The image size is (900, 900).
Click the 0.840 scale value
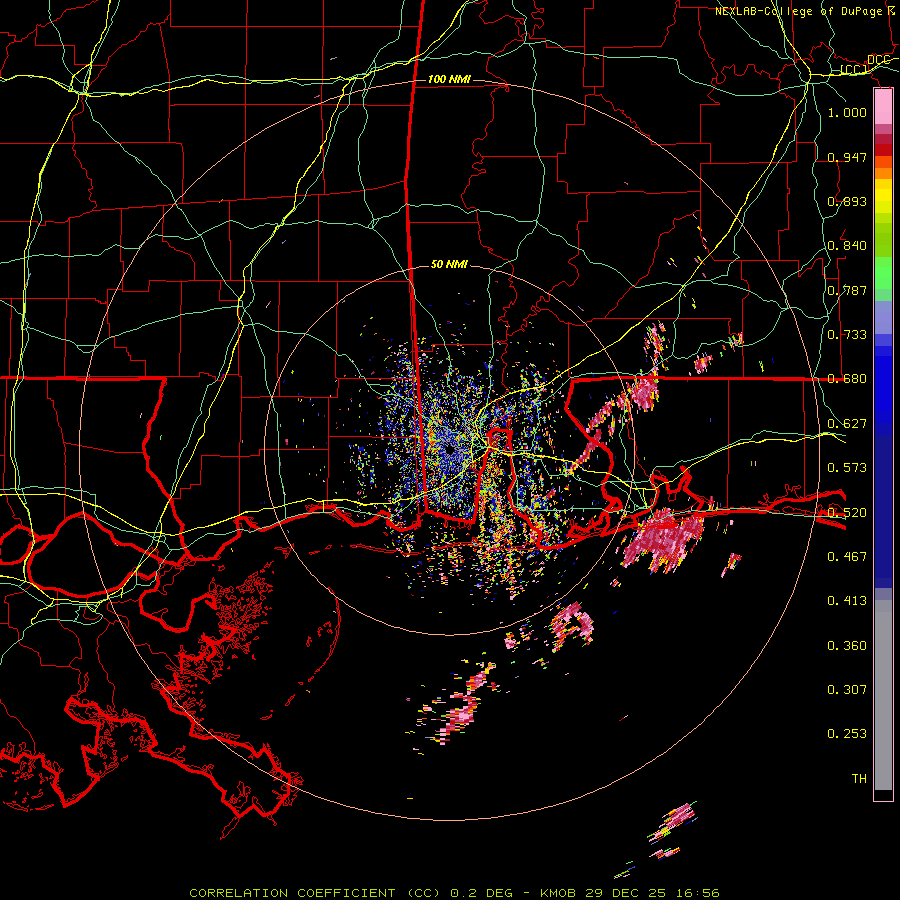point(847,246)
